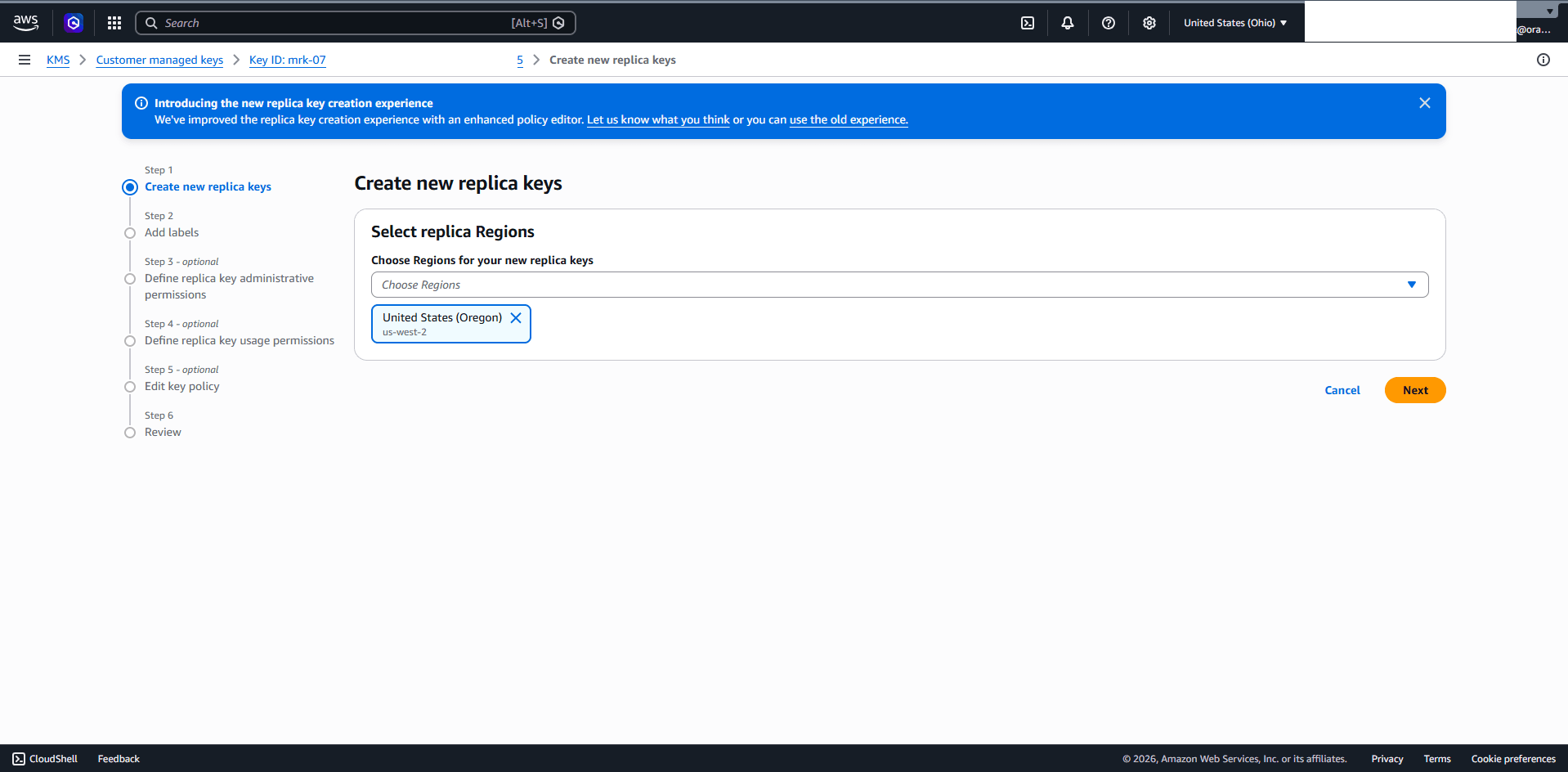1568x772 pixels.
Task: Open the notifications bell icon
Action: 1068,22
